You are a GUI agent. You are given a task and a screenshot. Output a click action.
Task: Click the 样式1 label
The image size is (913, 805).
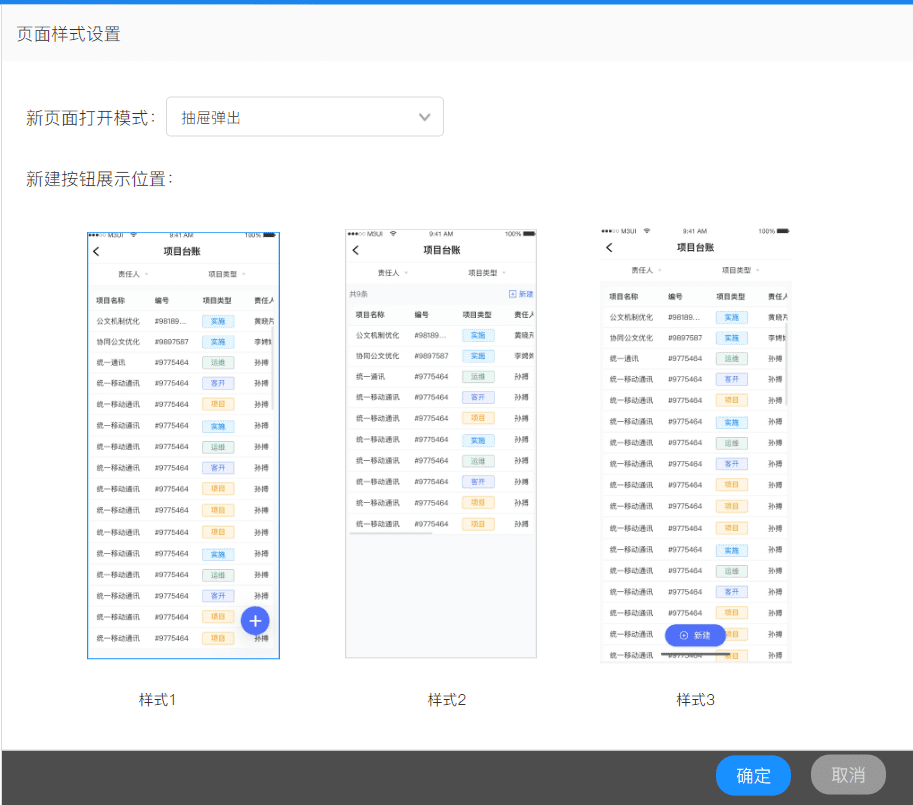[157, 700]
